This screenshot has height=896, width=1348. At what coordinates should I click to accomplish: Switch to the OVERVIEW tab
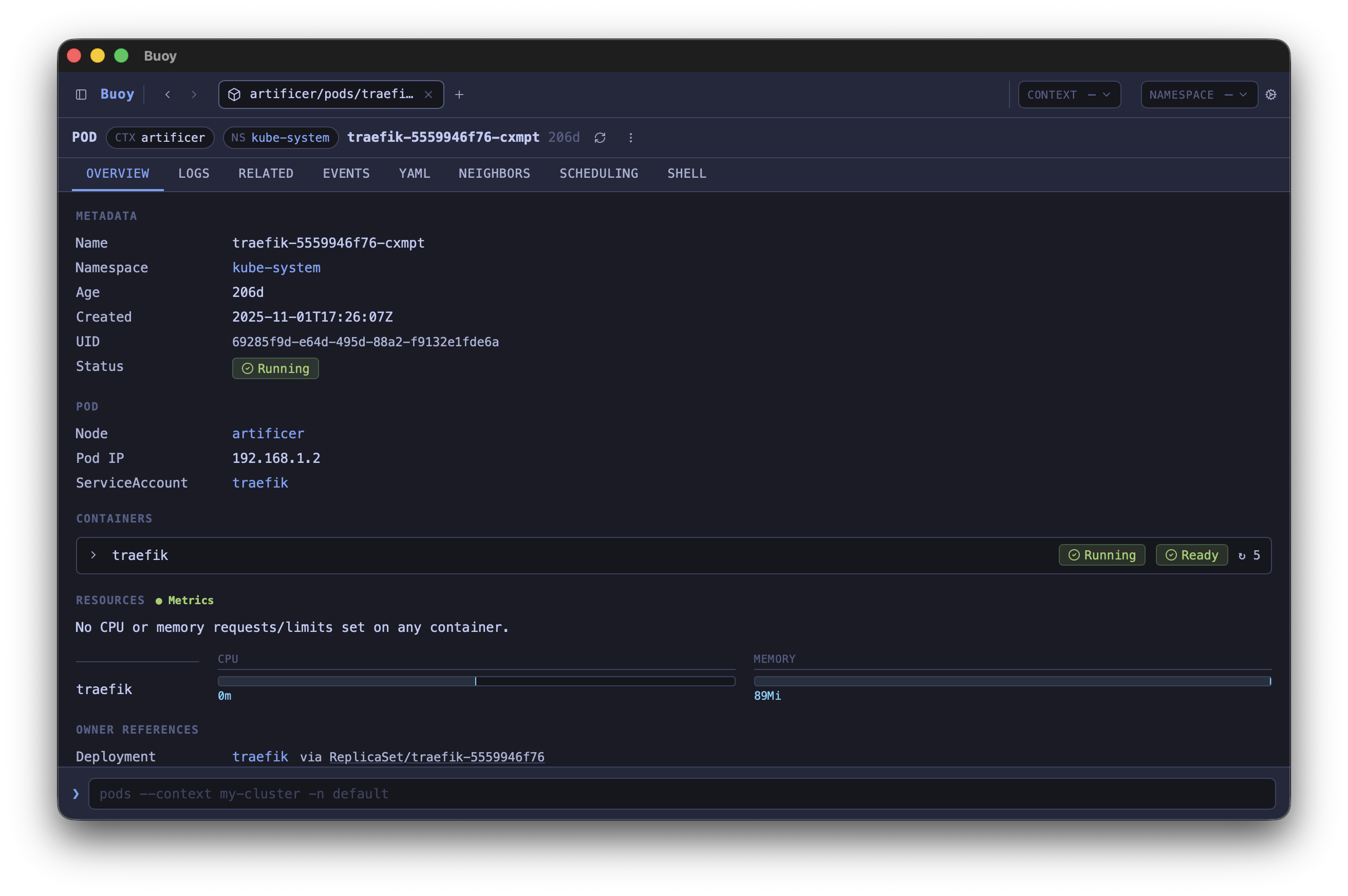118,173
